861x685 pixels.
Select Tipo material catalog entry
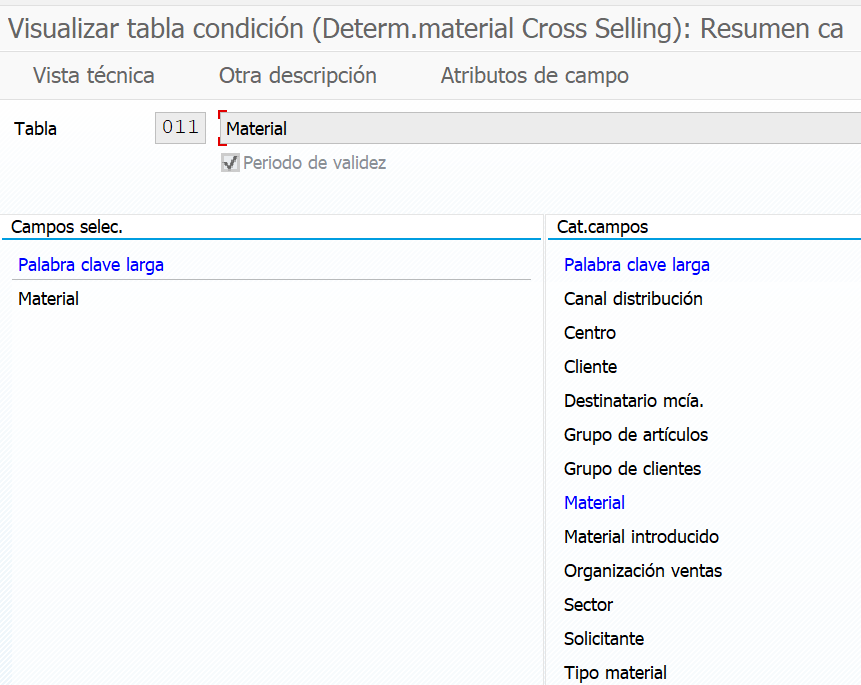coord(615,673)
